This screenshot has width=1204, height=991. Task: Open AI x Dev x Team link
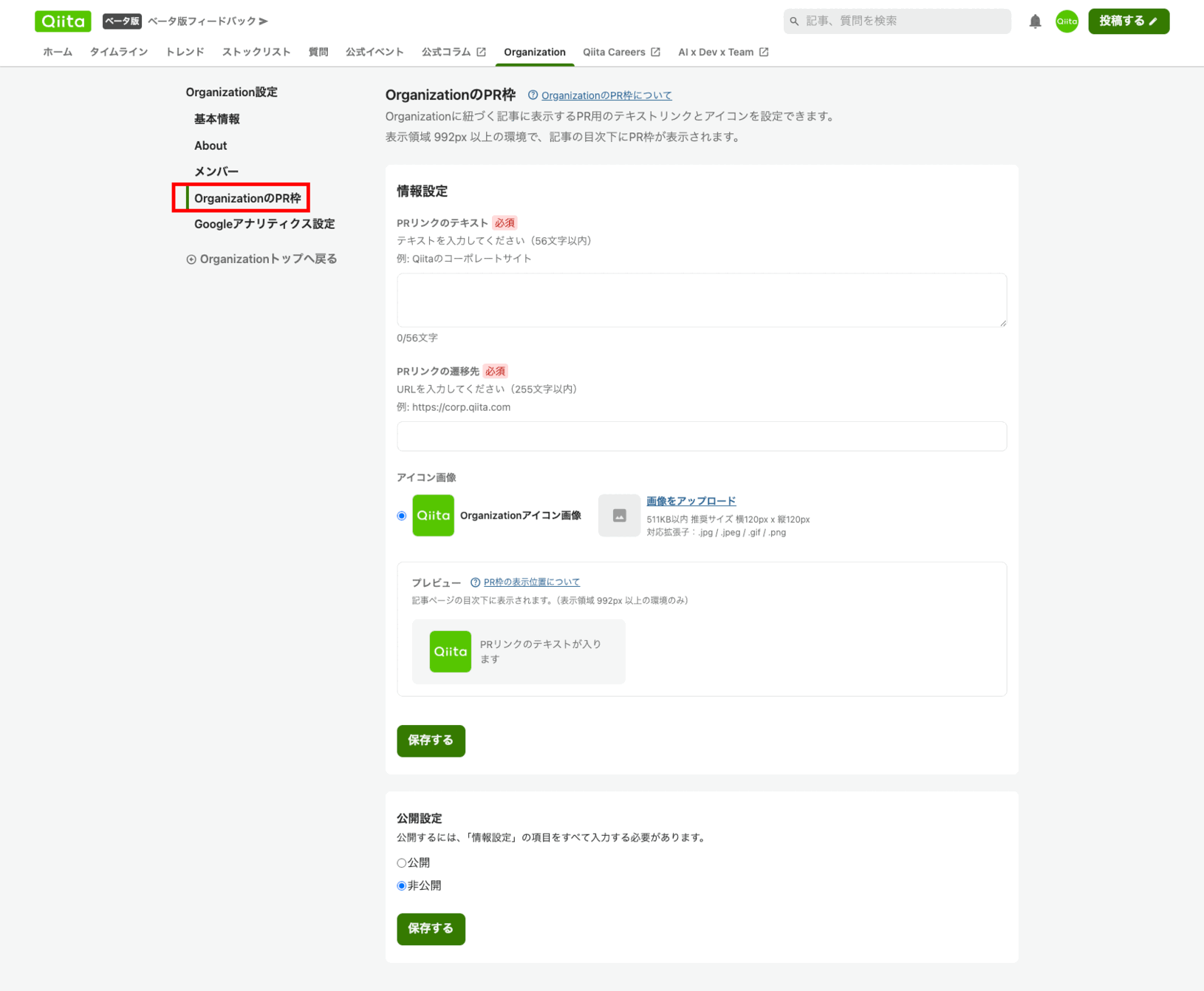click(723, 52)
